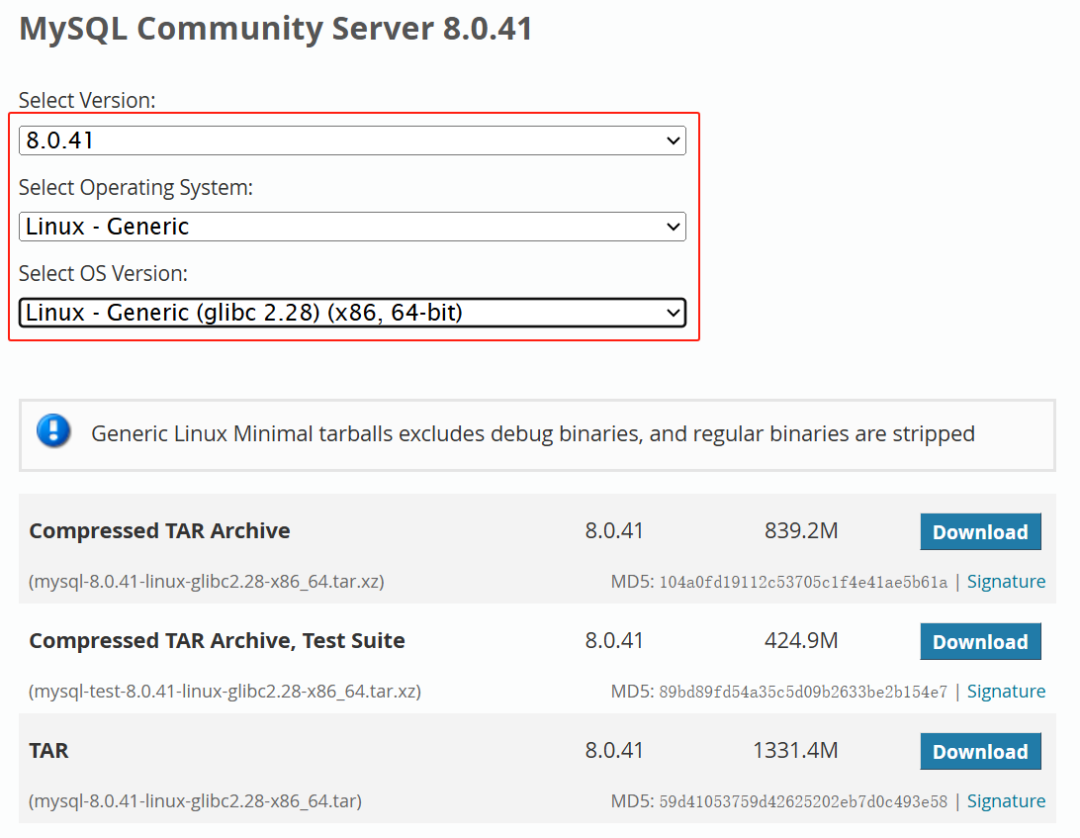
Task: Click filename mysql-8.0.41-linux-glibc2.28-x86_64.tar.xz
Action: [207, 582]
